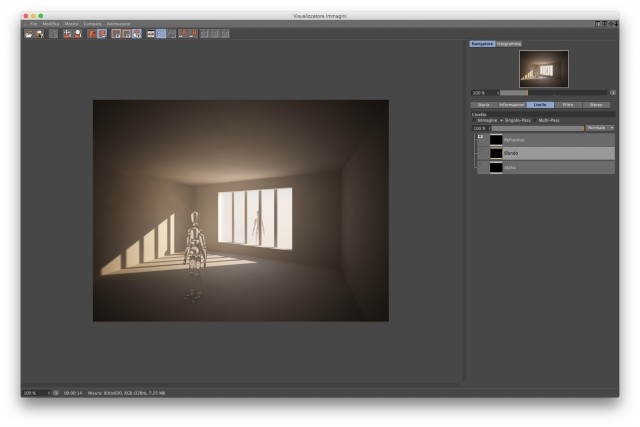Select the Singolo-Pass radio option
This screenshot has width=640, height=427.
point(501,120)
